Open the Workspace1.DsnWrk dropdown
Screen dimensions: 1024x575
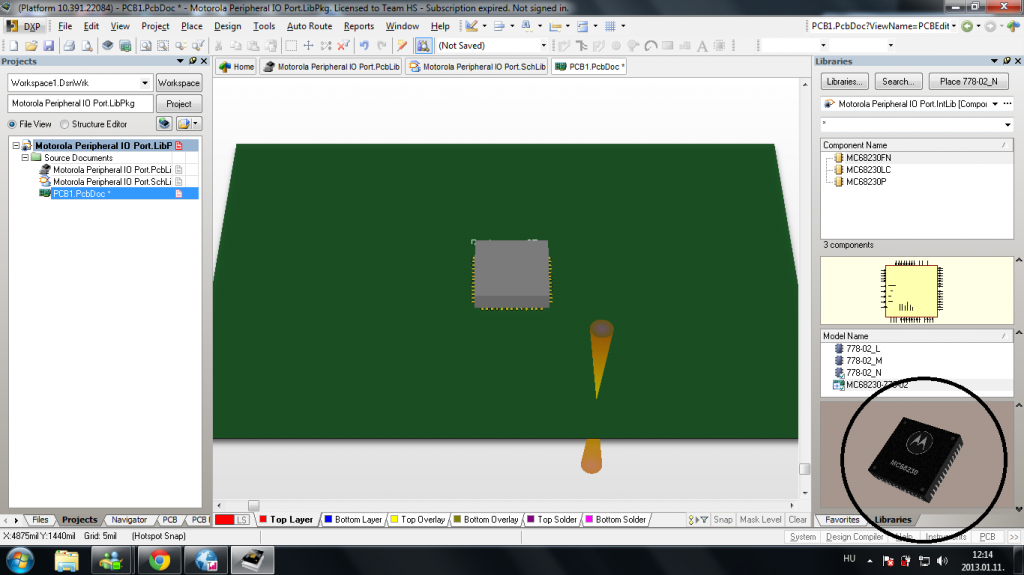145,83
